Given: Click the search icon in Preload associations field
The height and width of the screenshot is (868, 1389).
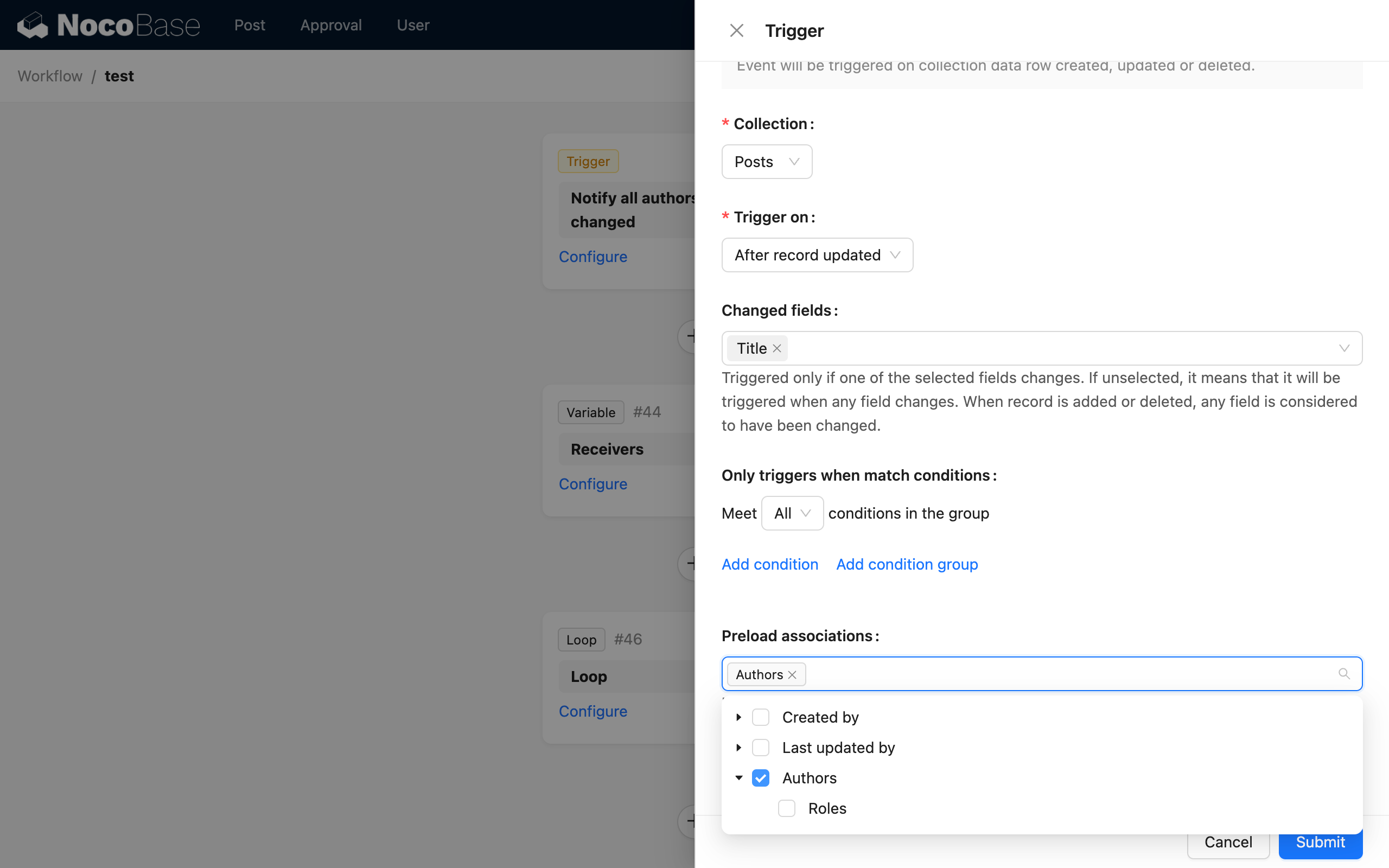Looking at the screenshot, I should tap(1344, 673).
